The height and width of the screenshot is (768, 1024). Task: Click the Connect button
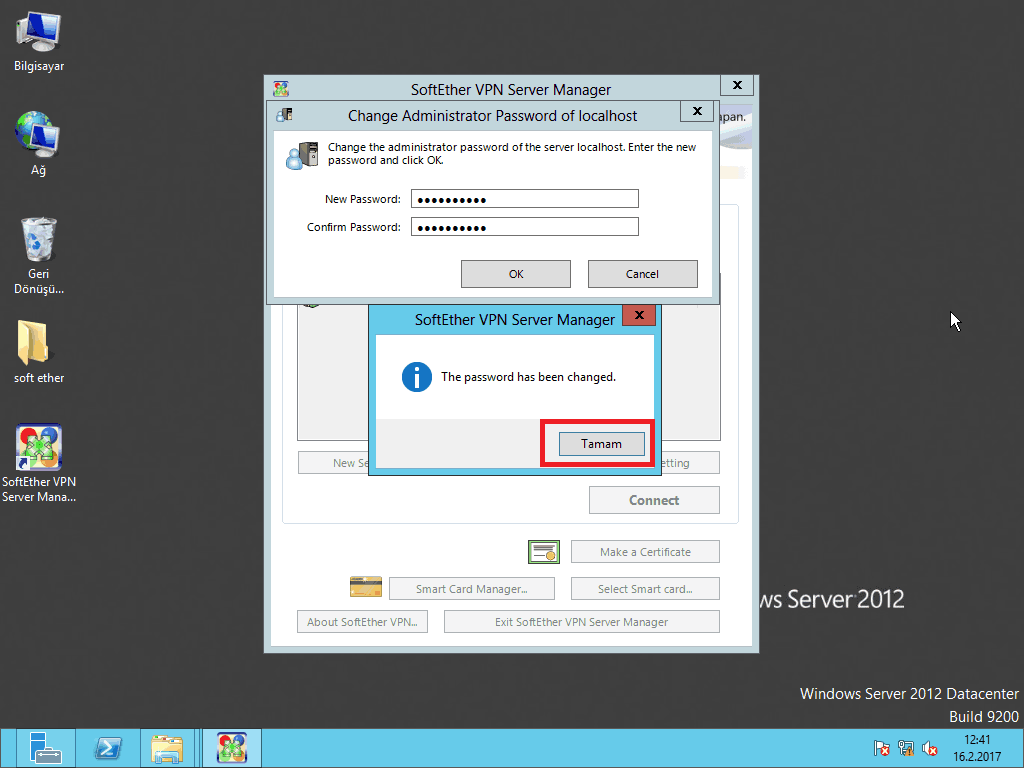click(x=654, y=500)
